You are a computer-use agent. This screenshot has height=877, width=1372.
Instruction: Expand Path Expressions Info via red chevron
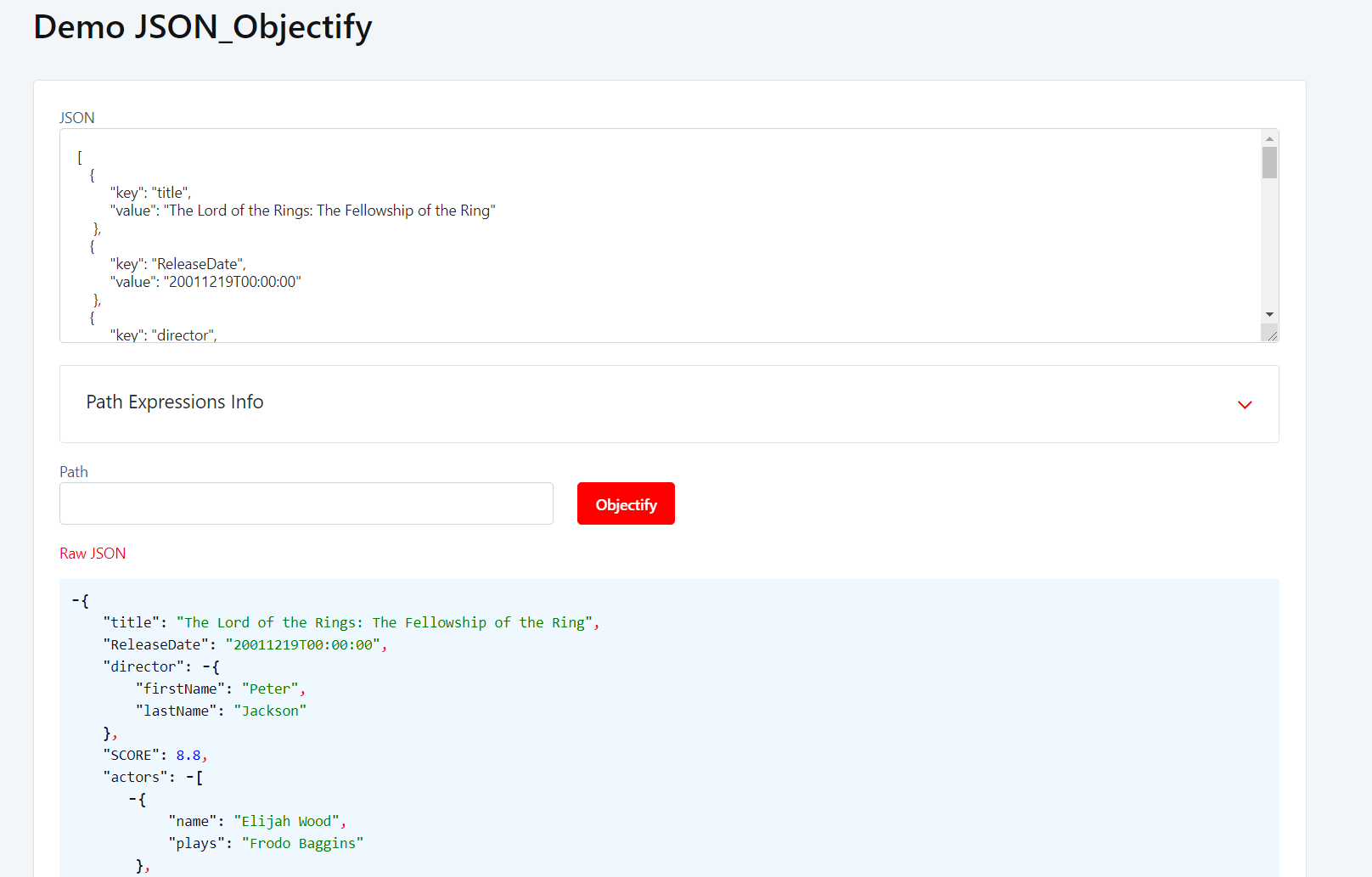1245,405
